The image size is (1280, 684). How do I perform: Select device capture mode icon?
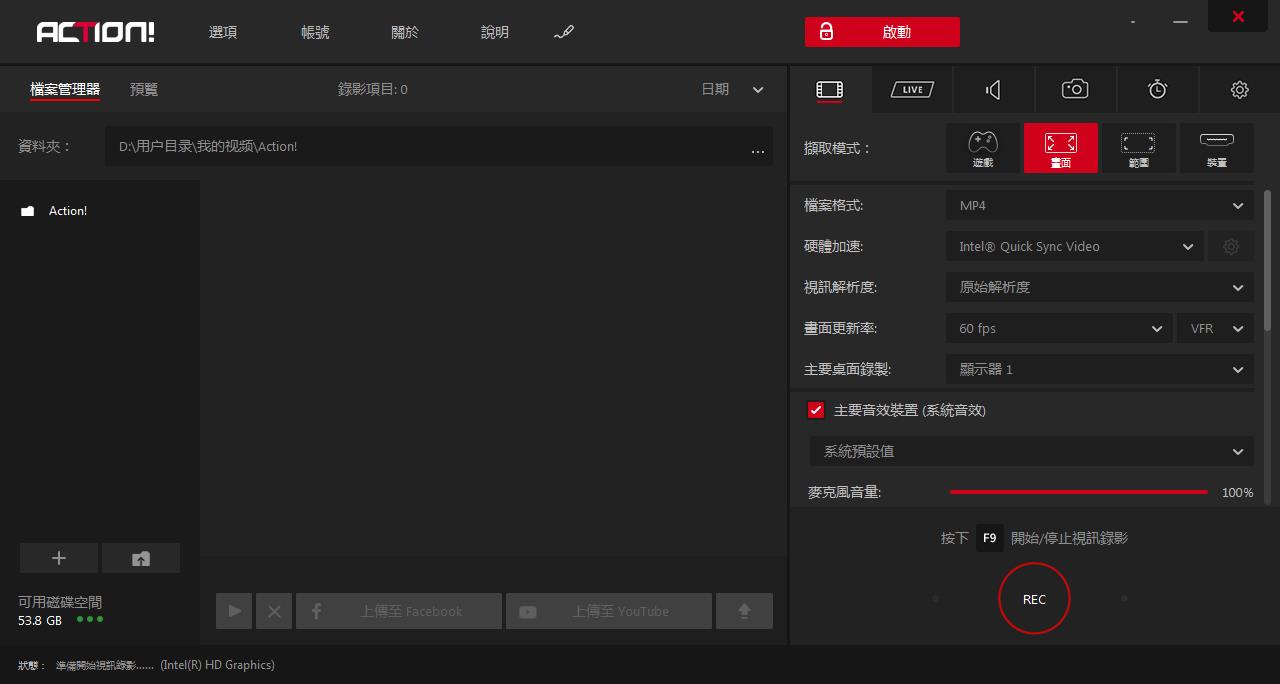click(1216, 148)
